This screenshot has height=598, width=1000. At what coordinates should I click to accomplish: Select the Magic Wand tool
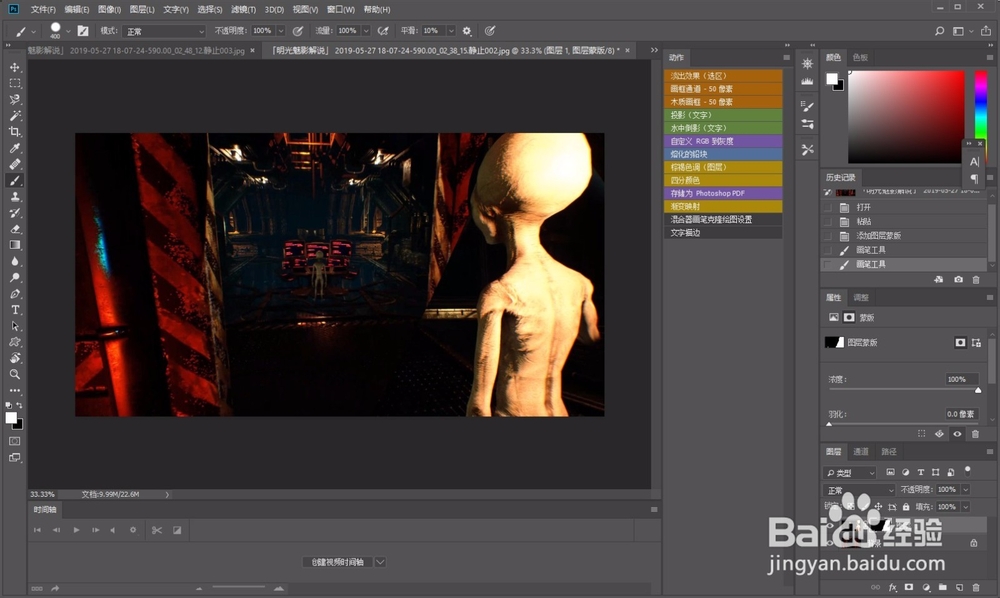(x=15, y=116)
